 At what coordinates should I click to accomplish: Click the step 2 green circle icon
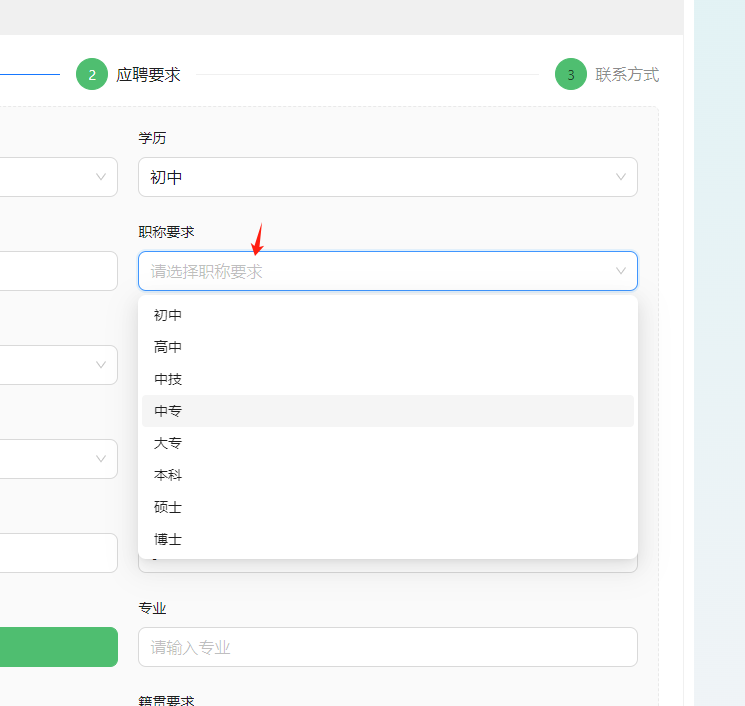(x=92, y=75)
